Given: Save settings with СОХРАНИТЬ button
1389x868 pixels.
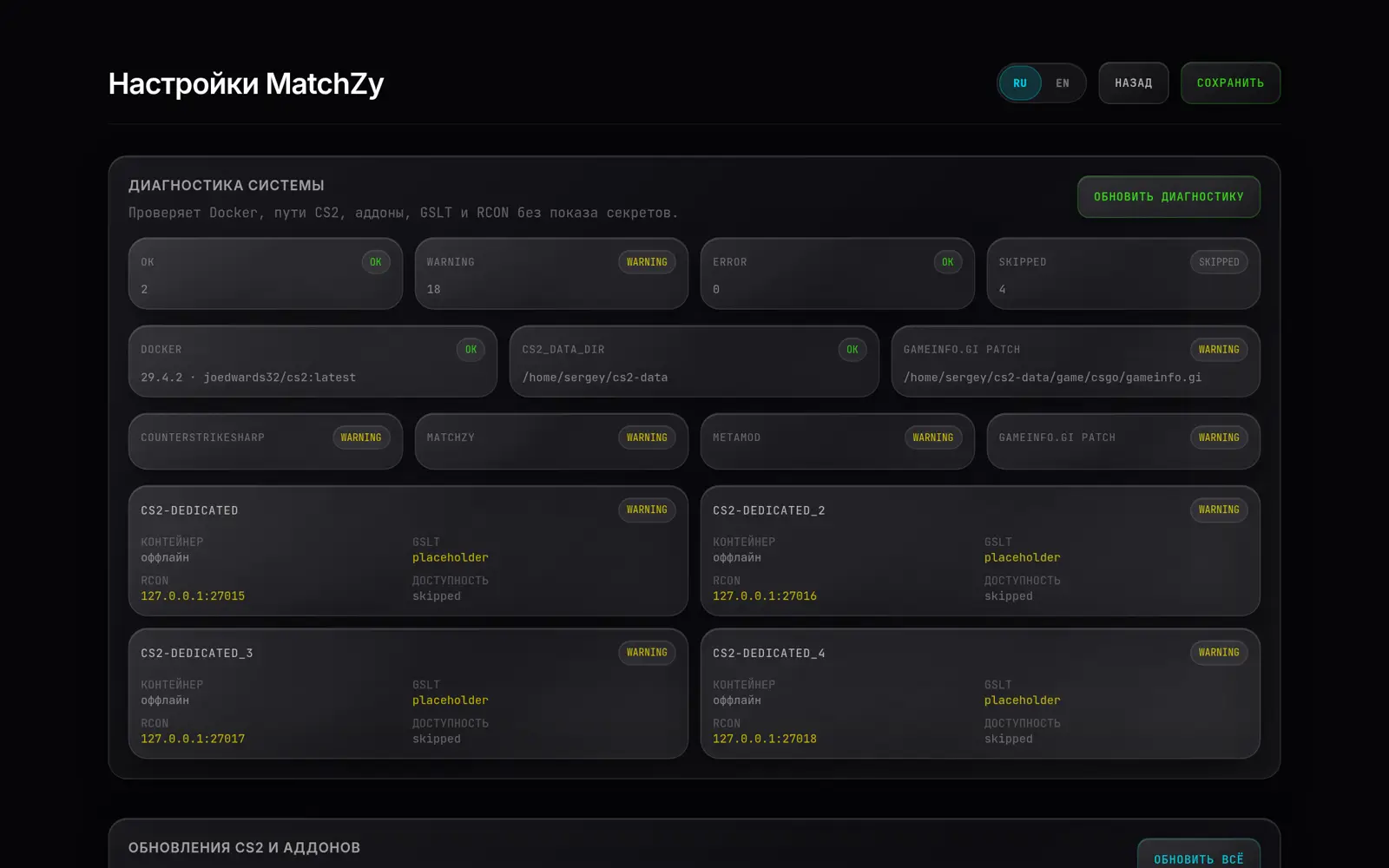Looking at the screenshot, I should (x=1230, y=83).
